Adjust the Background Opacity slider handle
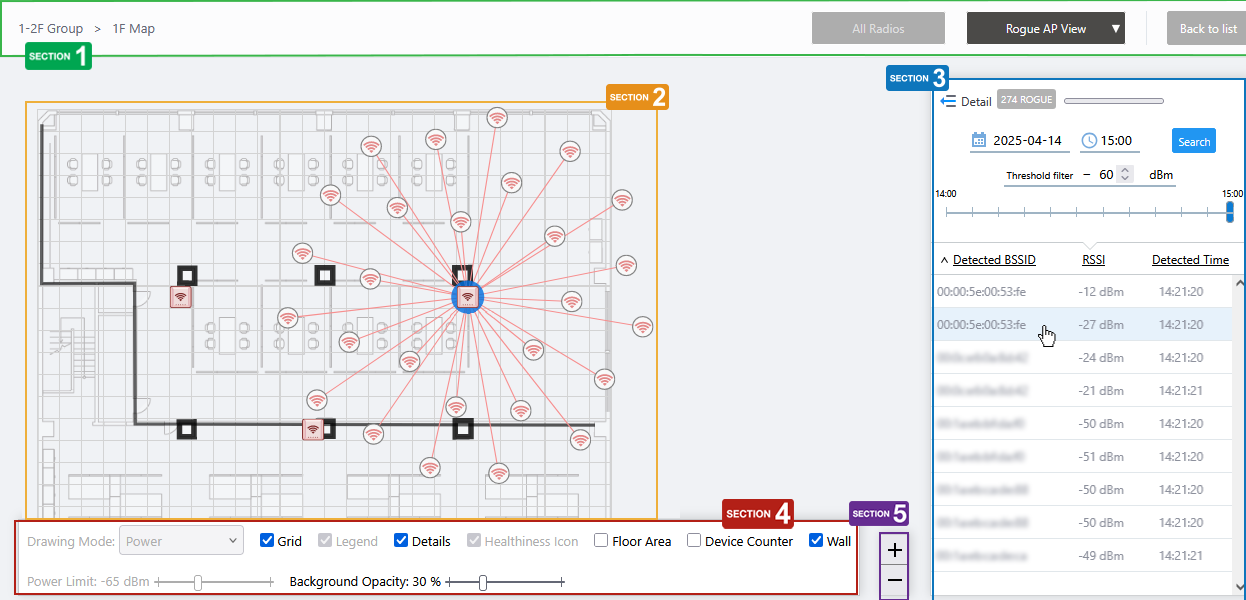Viewport: 1246px width, 600px height. click(483, 582)
